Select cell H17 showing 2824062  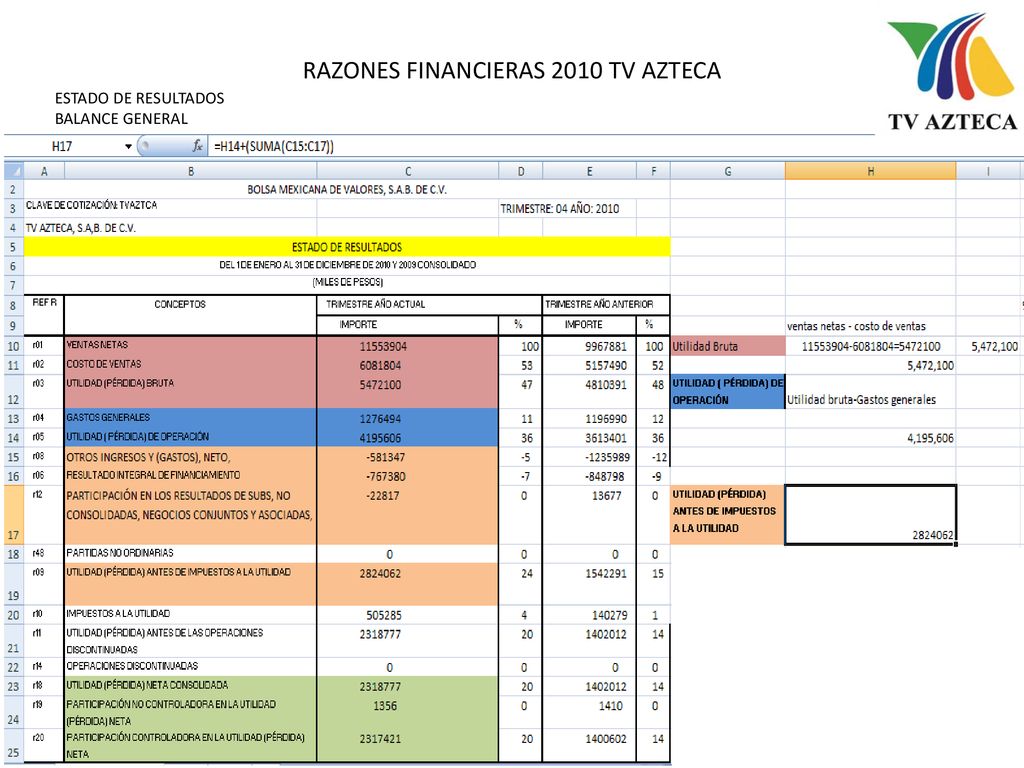[871, 515]
